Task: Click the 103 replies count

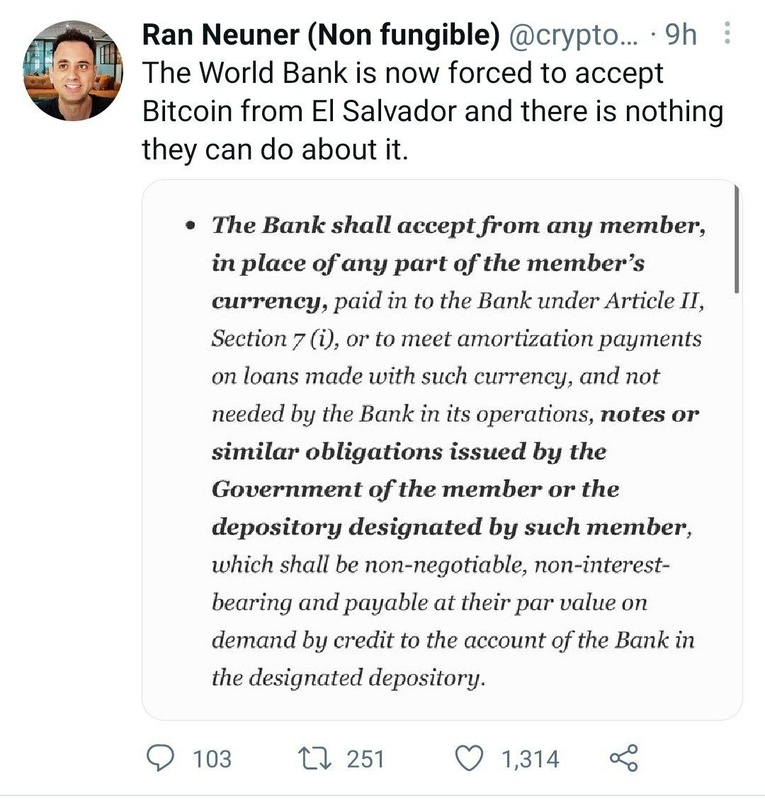Action: pos(210,759)
